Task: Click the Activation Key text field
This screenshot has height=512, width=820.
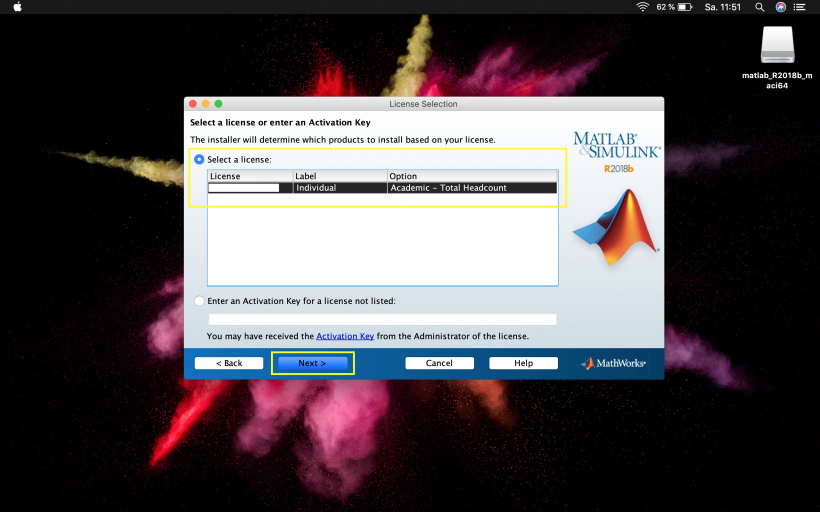Action: pos(382,319)
